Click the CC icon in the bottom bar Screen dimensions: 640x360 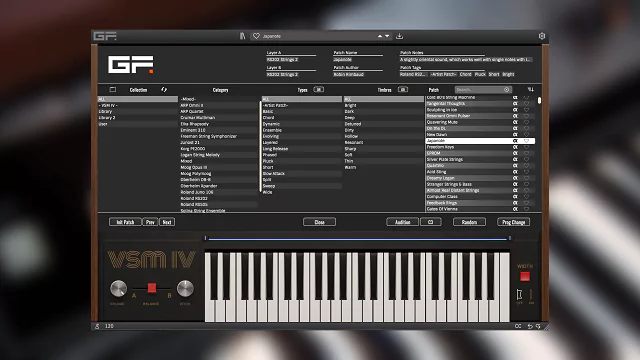click(x=518, y=326)
